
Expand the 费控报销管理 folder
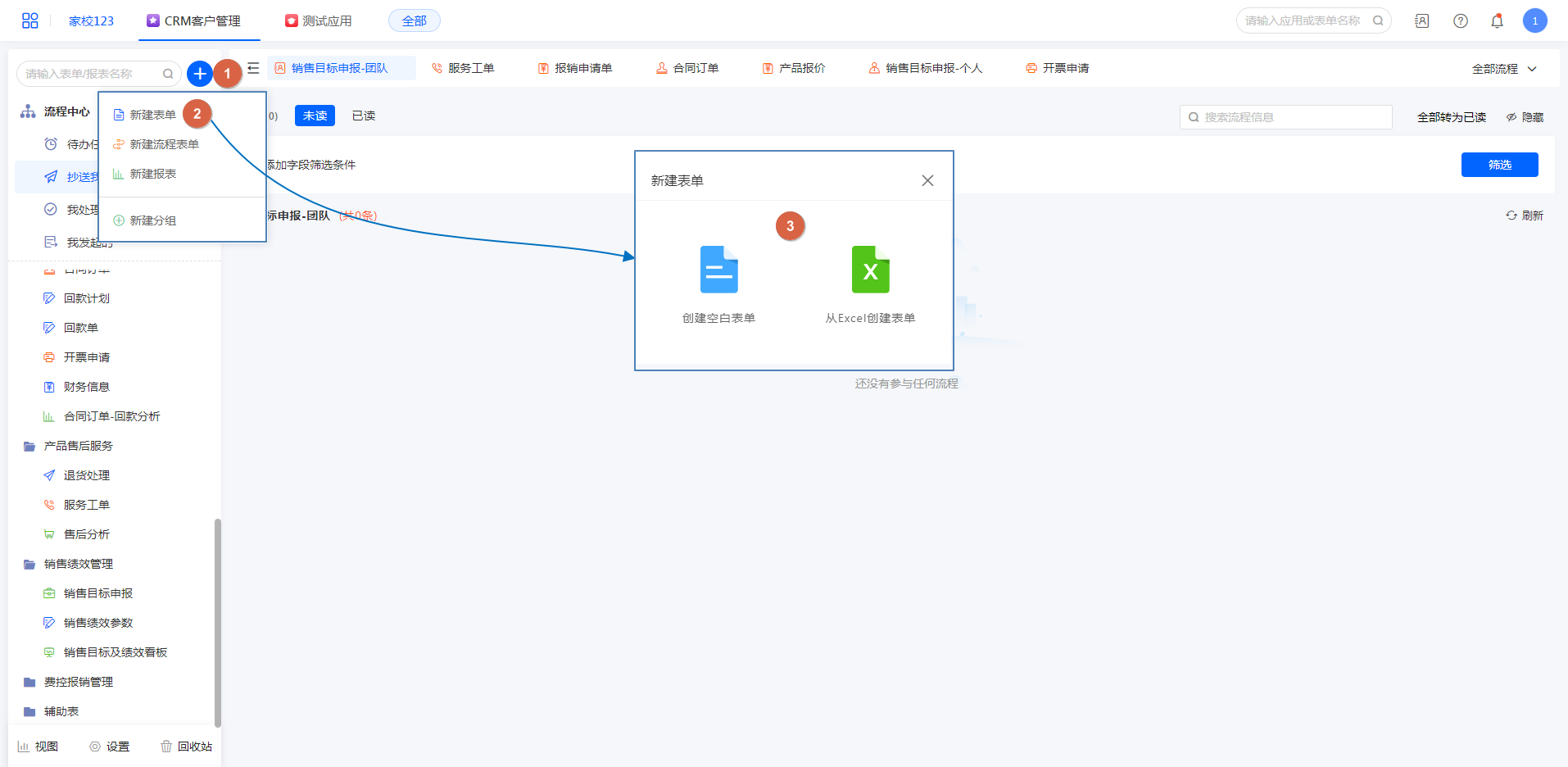(x=78, y=682)
